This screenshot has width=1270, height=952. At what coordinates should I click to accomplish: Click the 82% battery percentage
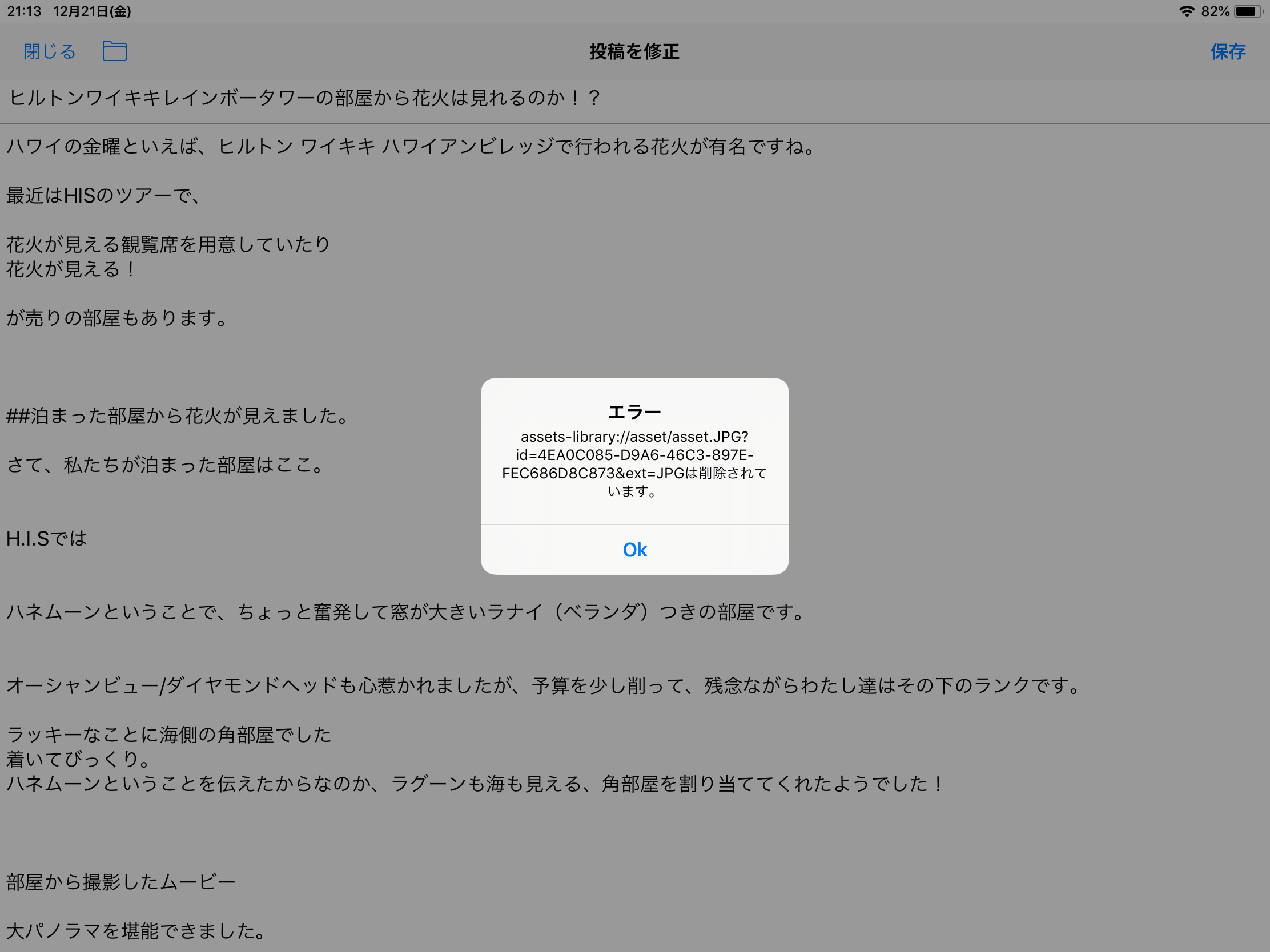coord(1215,11)
